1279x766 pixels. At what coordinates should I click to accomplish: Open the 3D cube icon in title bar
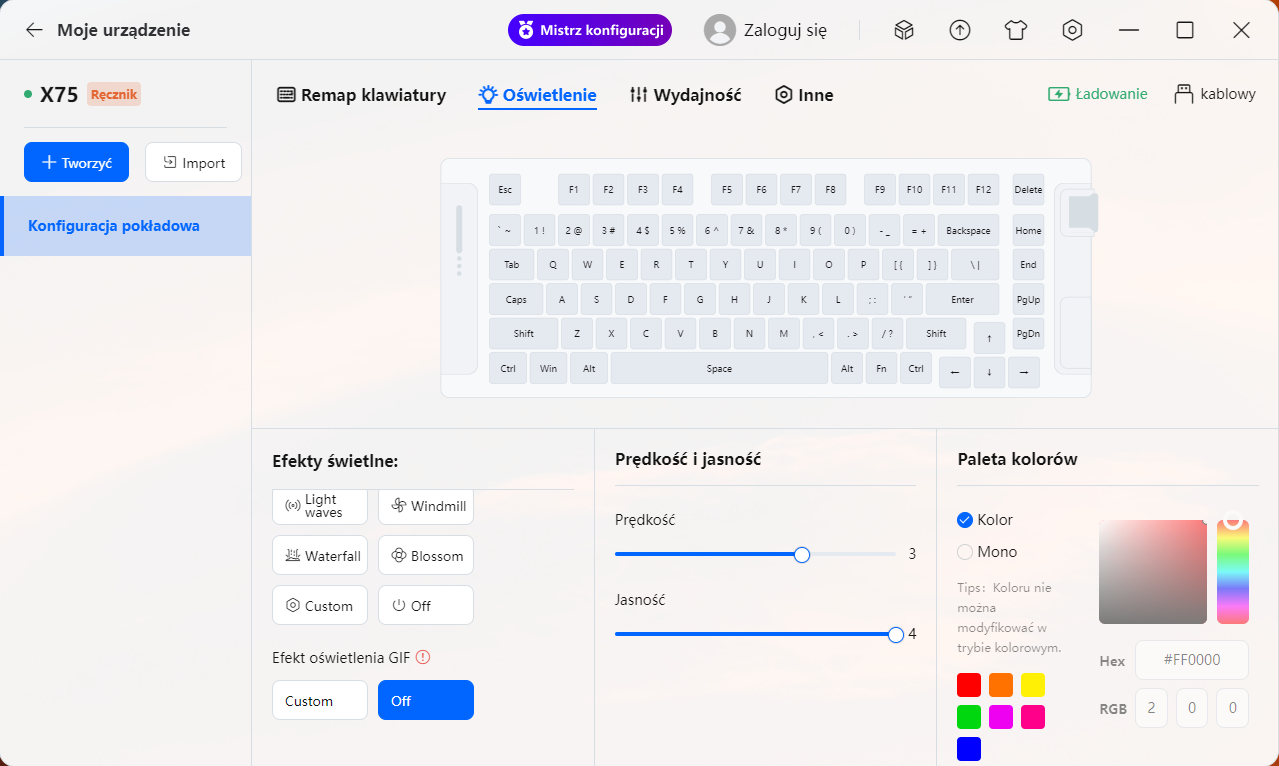point(904,30)
